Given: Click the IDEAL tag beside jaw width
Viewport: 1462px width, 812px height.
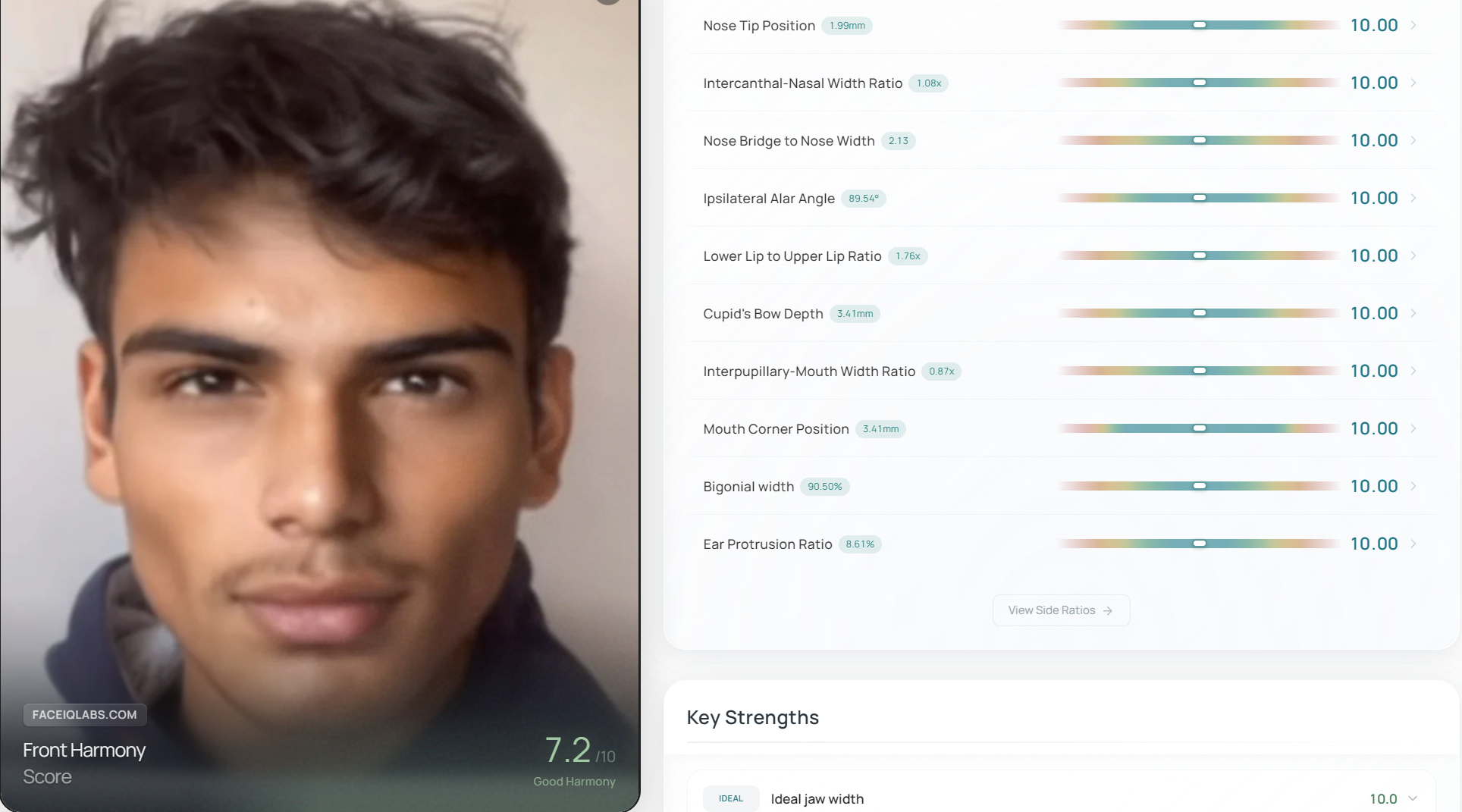Looking at the screenshot, I should tap(731, 798).
